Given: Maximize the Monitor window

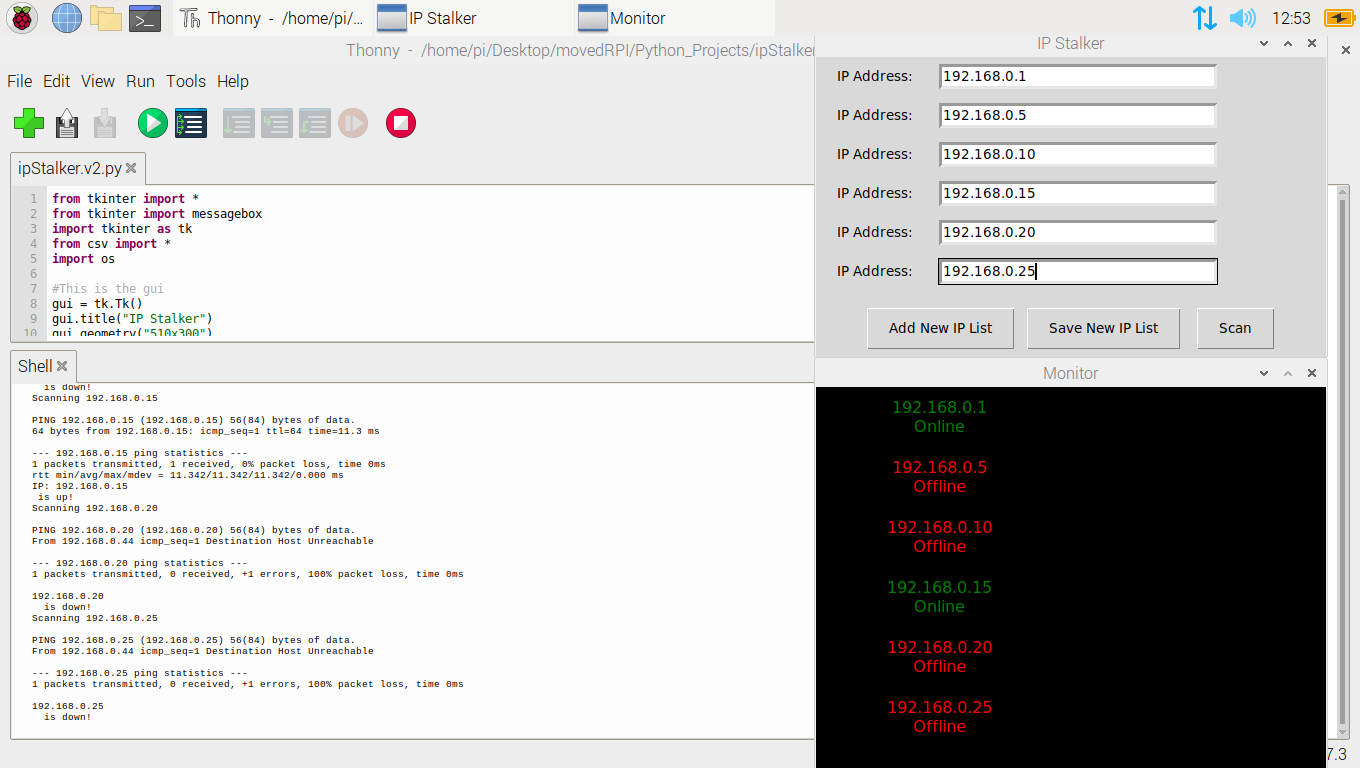Looking at the screenshot, I should 1288,373.
